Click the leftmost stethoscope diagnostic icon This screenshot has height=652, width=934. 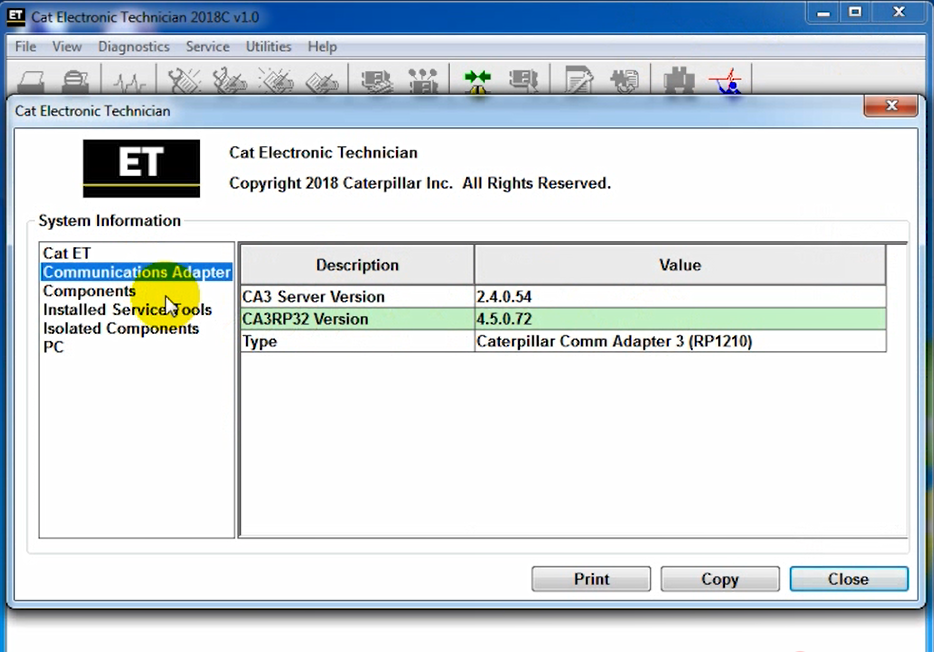(x=185, y=81)
